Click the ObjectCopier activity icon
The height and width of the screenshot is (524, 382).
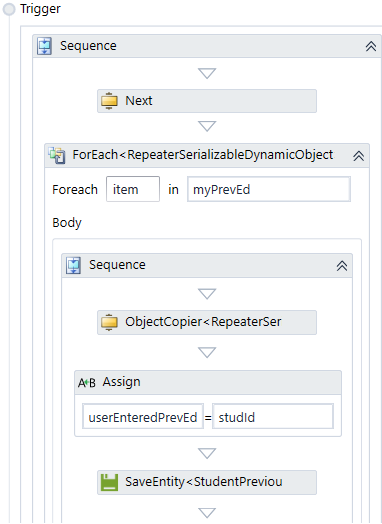pos(109,322)
